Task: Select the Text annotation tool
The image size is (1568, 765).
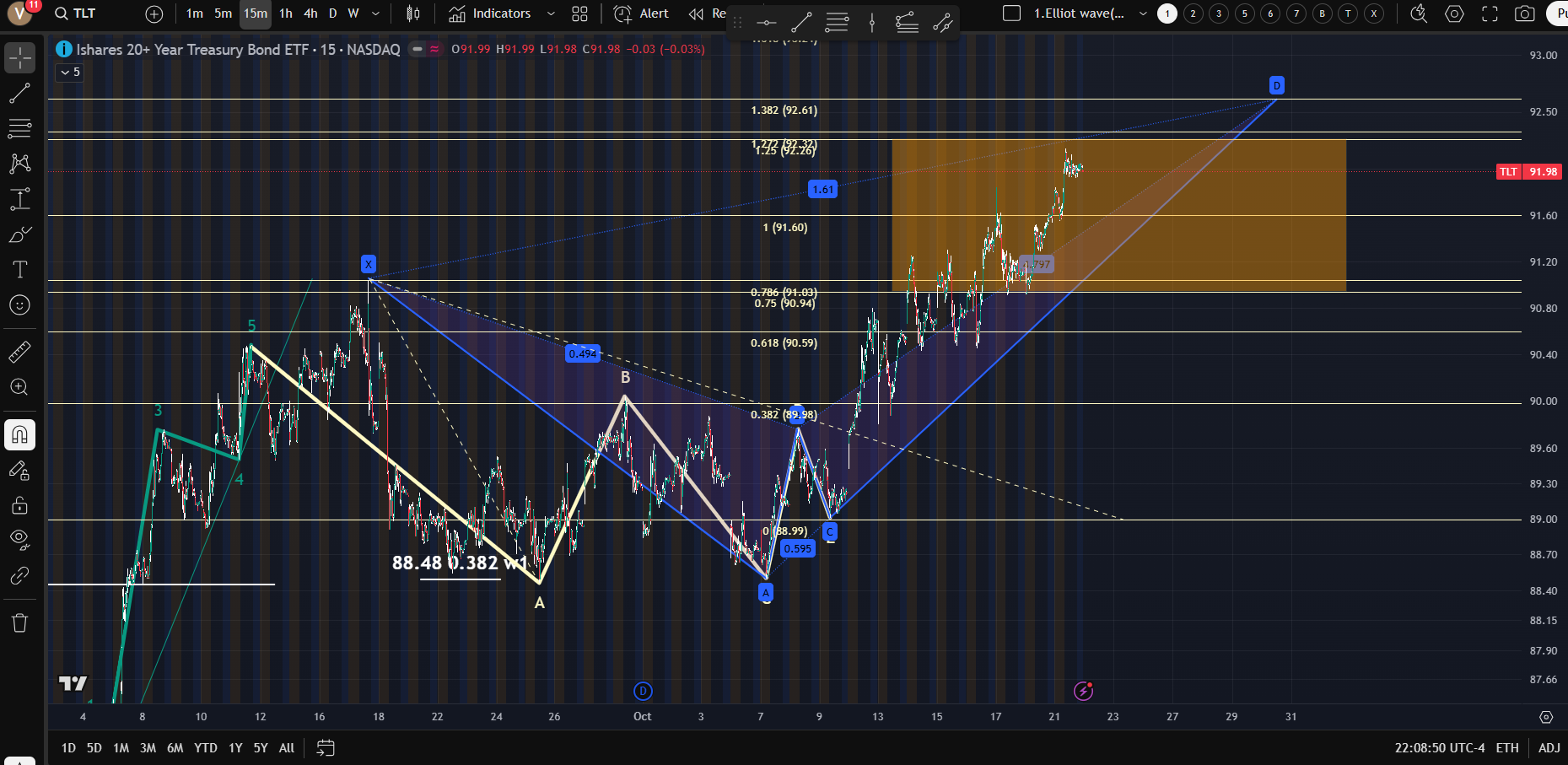Action: point(19,269)
